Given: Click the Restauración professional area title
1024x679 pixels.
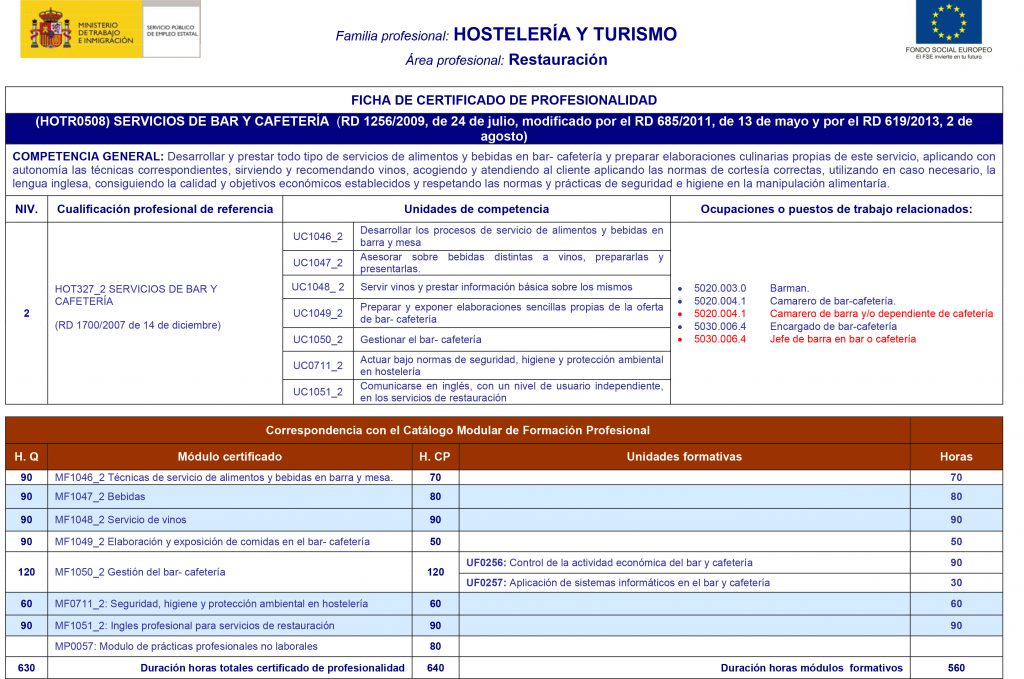Looking at the screenshot, I should 558,60.
